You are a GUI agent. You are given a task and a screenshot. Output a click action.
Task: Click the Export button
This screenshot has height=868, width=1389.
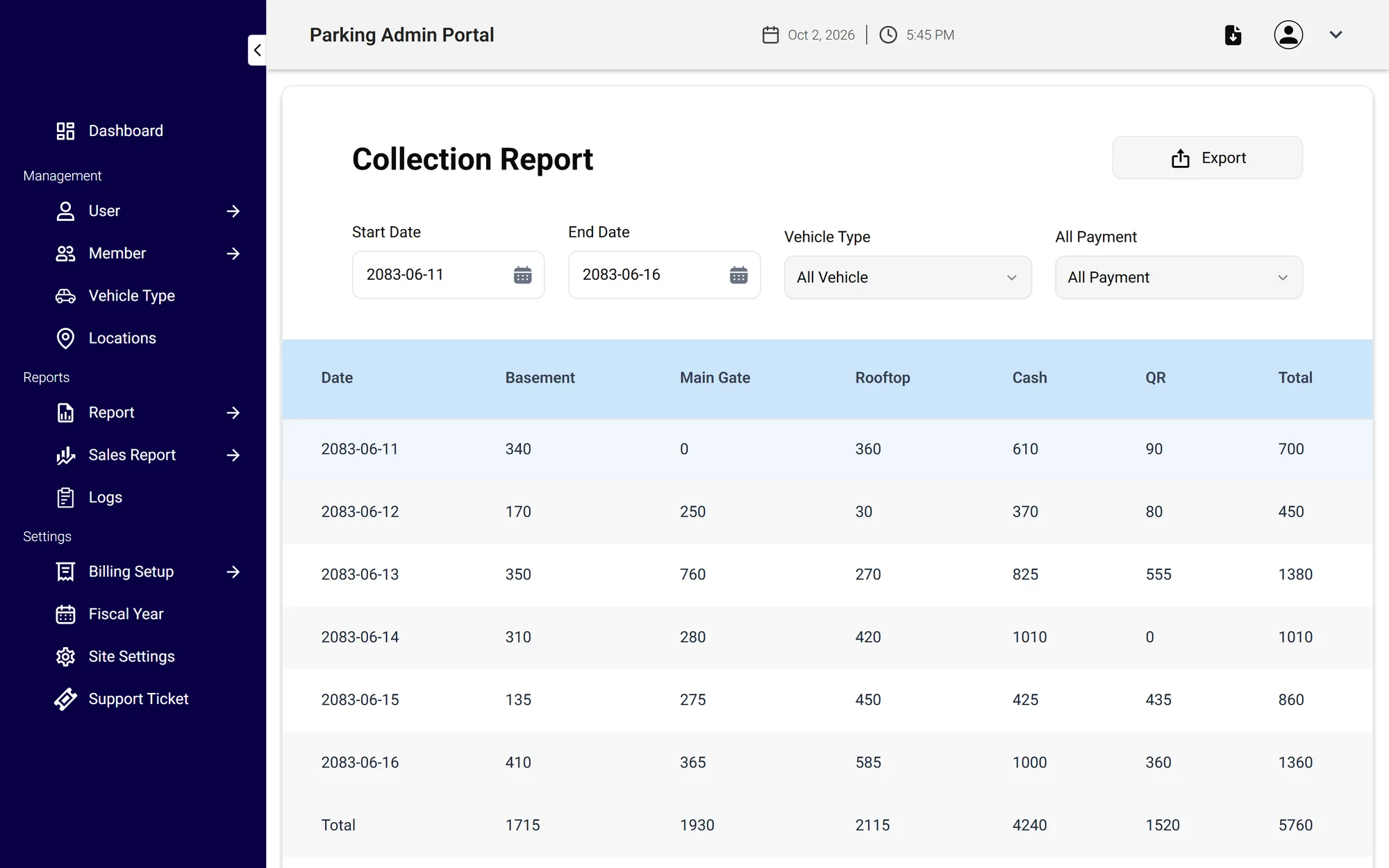click(x=1207, y=158)
